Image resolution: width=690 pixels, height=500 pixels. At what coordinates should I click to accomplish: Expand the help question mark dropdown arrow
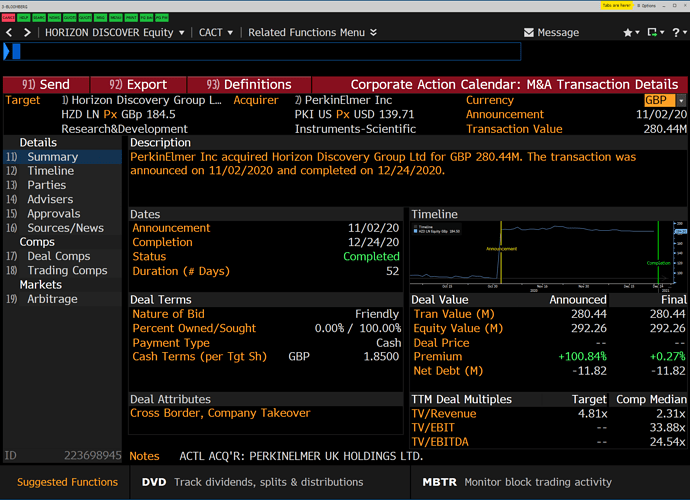685,33
